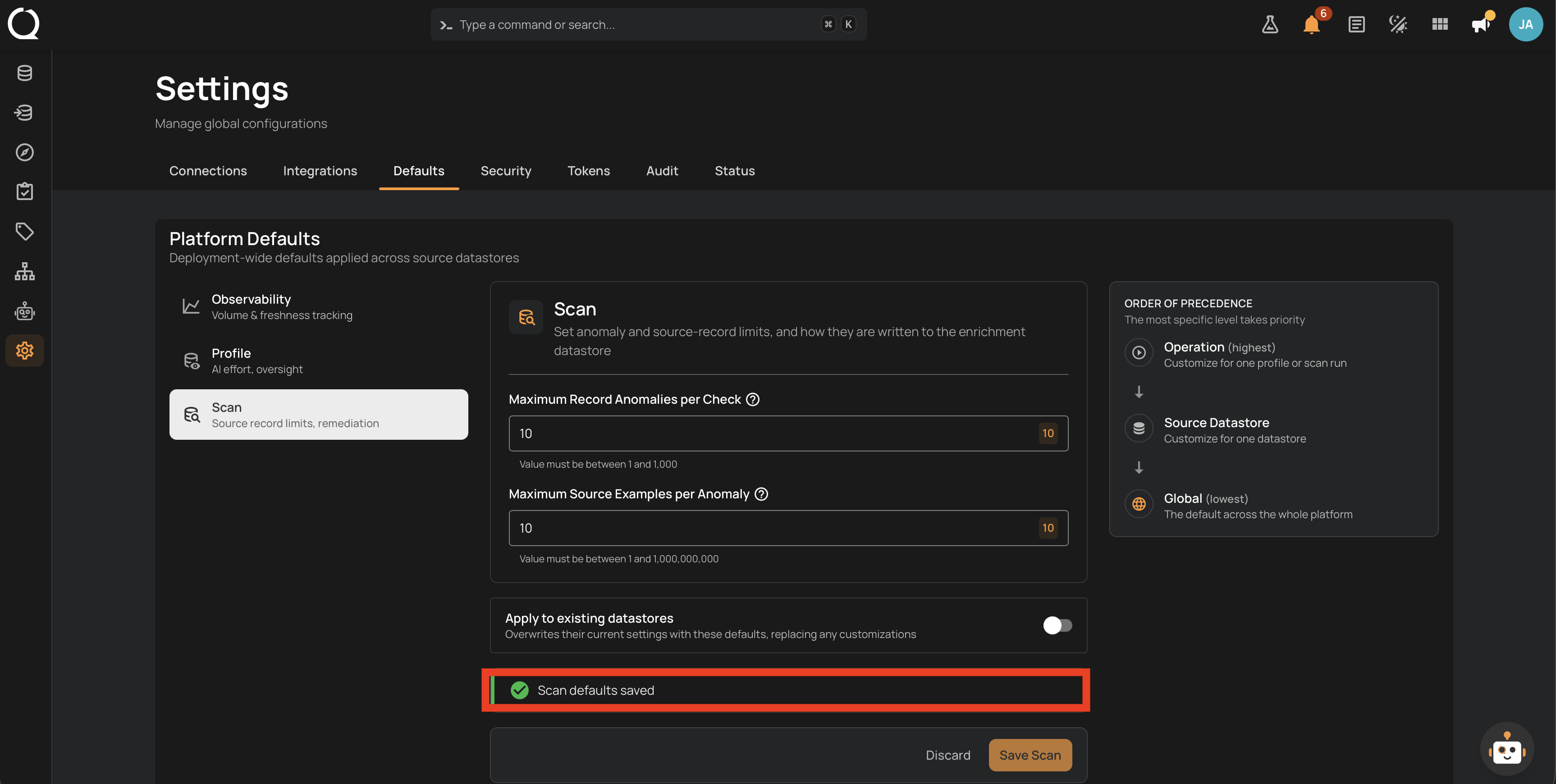The image size is (1556, 784).
Task: Open the apps grid icon
Action: click(1439, 24)
